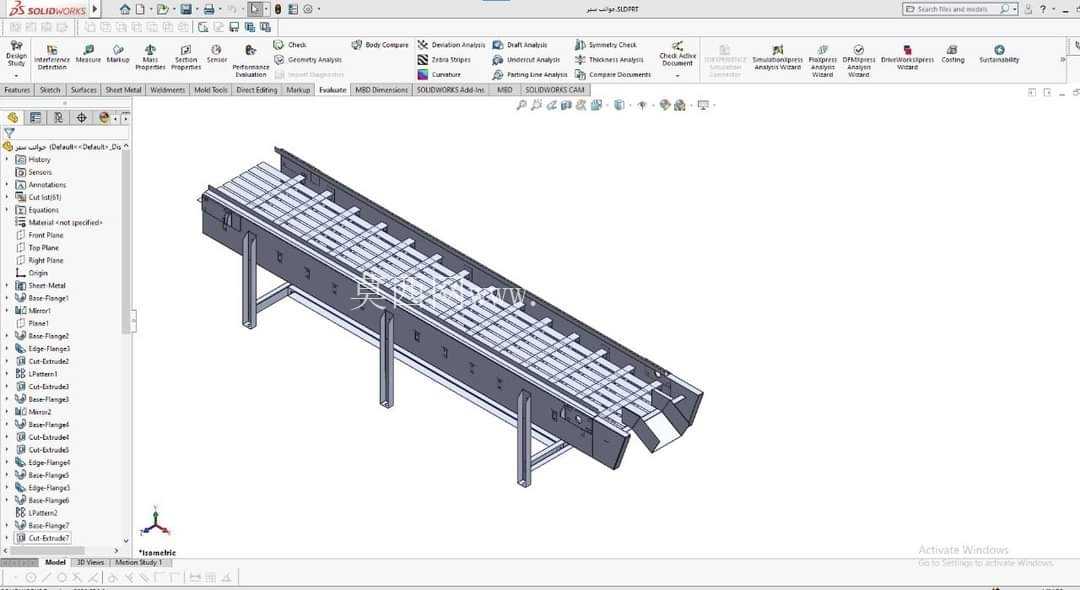Expand the Annotations tree node
Viewport: 1080px width, 590px height.
(x=7, y=185)
